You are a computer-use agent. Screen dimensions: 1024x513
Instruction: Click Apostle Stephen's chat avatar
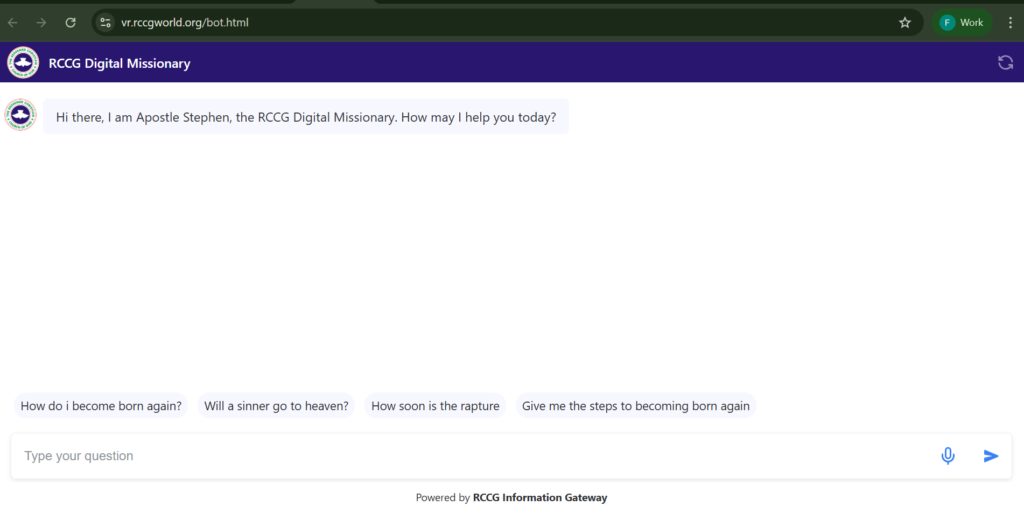20,115
